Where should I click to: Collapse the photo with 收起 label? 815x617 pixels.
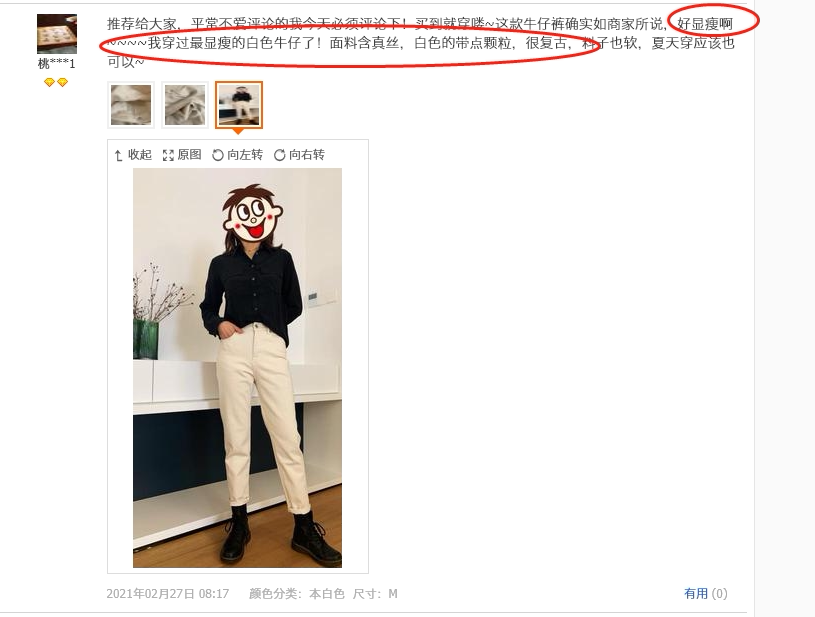(140, 155)
